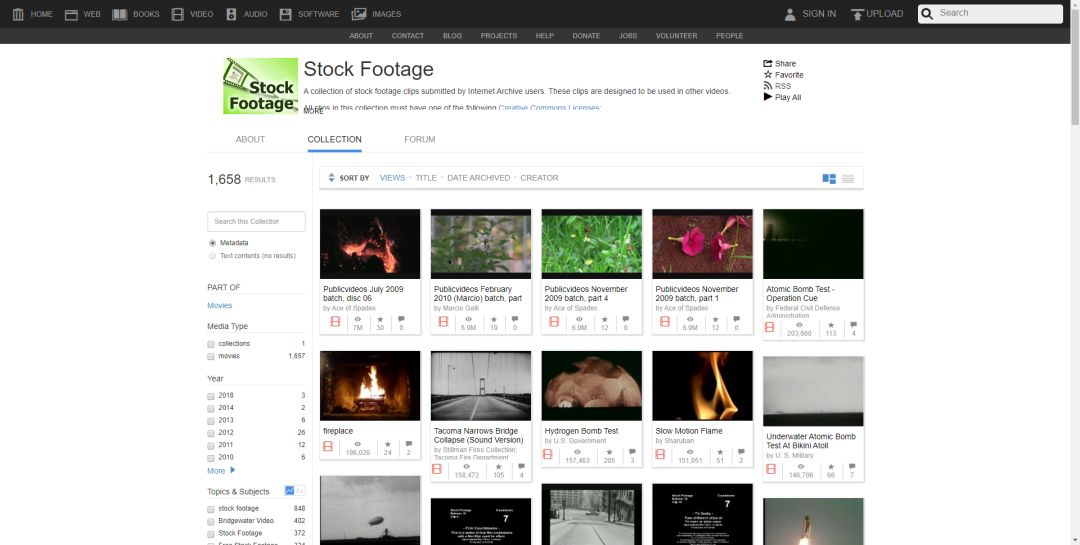This screenshot has width=1080, height=545.
Task: Click the Share icon
Action: pos(768,64)
